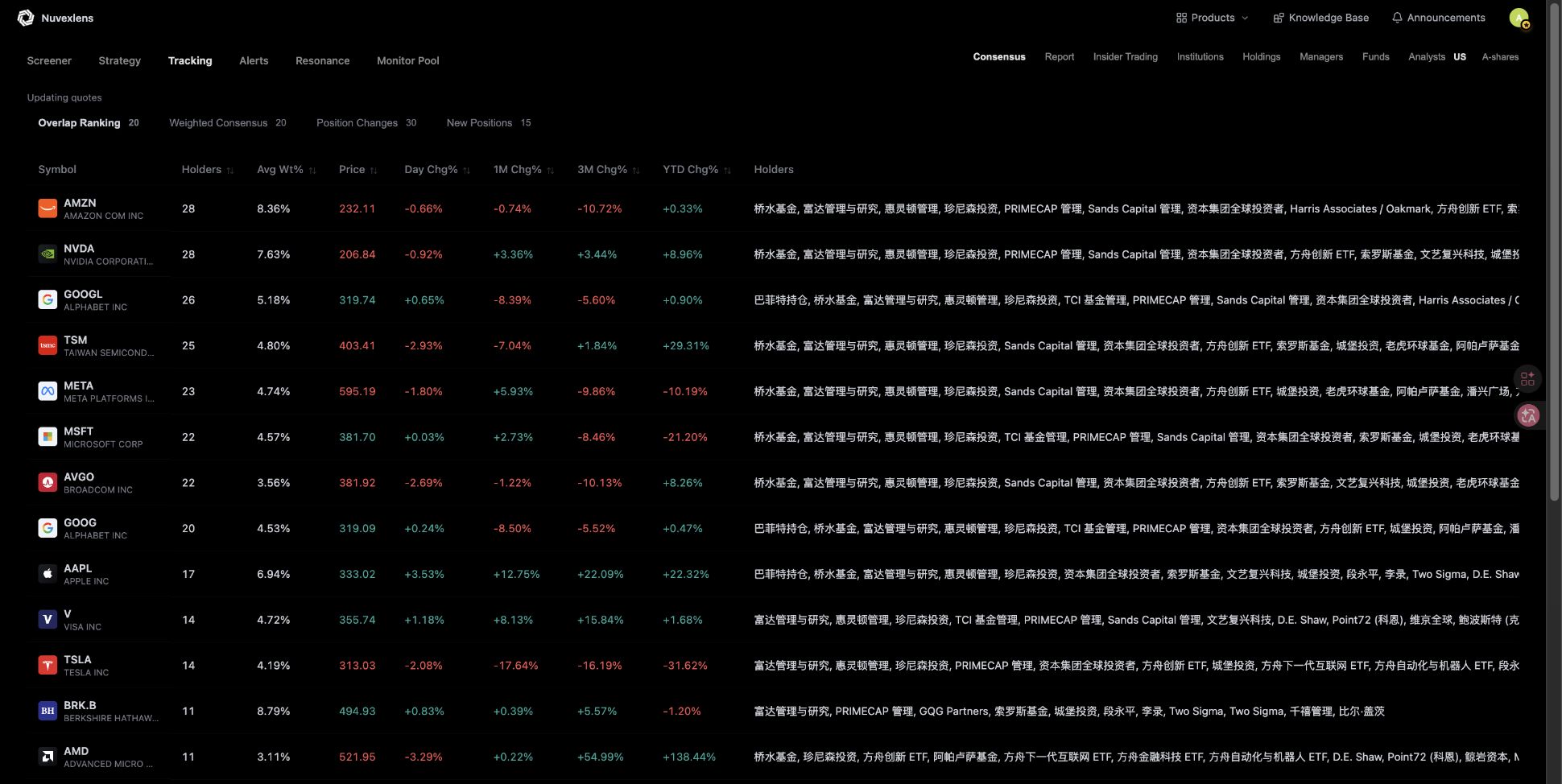This screenshot has width=1562, height=784.
Task: Click the META logo icon
Action: point(48,391)
